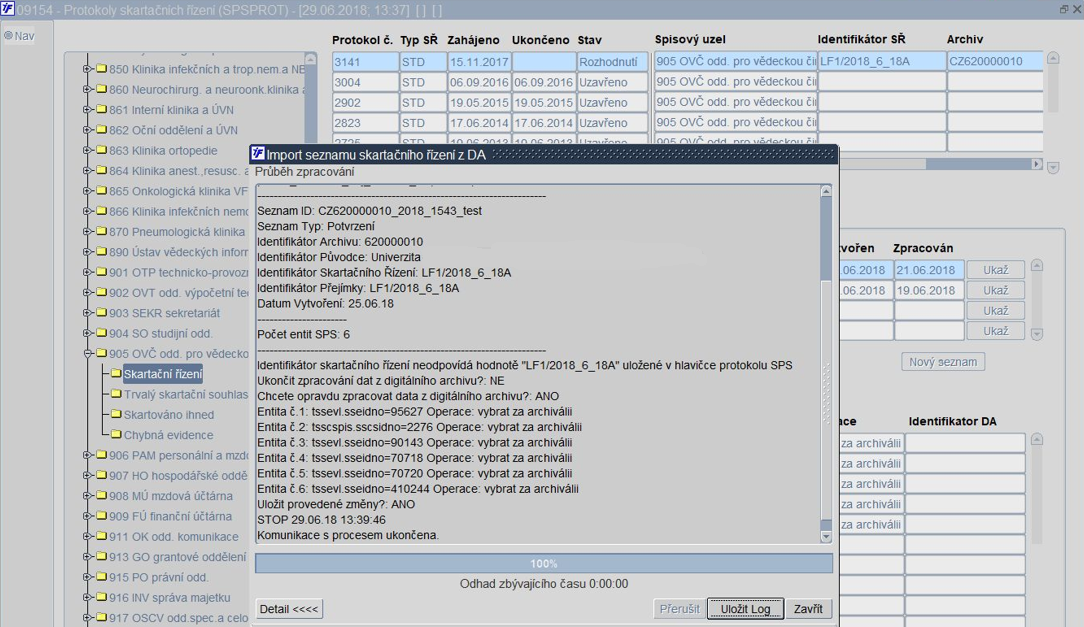Image resolution: width=1084 pixels, height=627 pixels.
Task: Click folder icon of 915 PO právní odd.
Action: click(x=101, y=577)
